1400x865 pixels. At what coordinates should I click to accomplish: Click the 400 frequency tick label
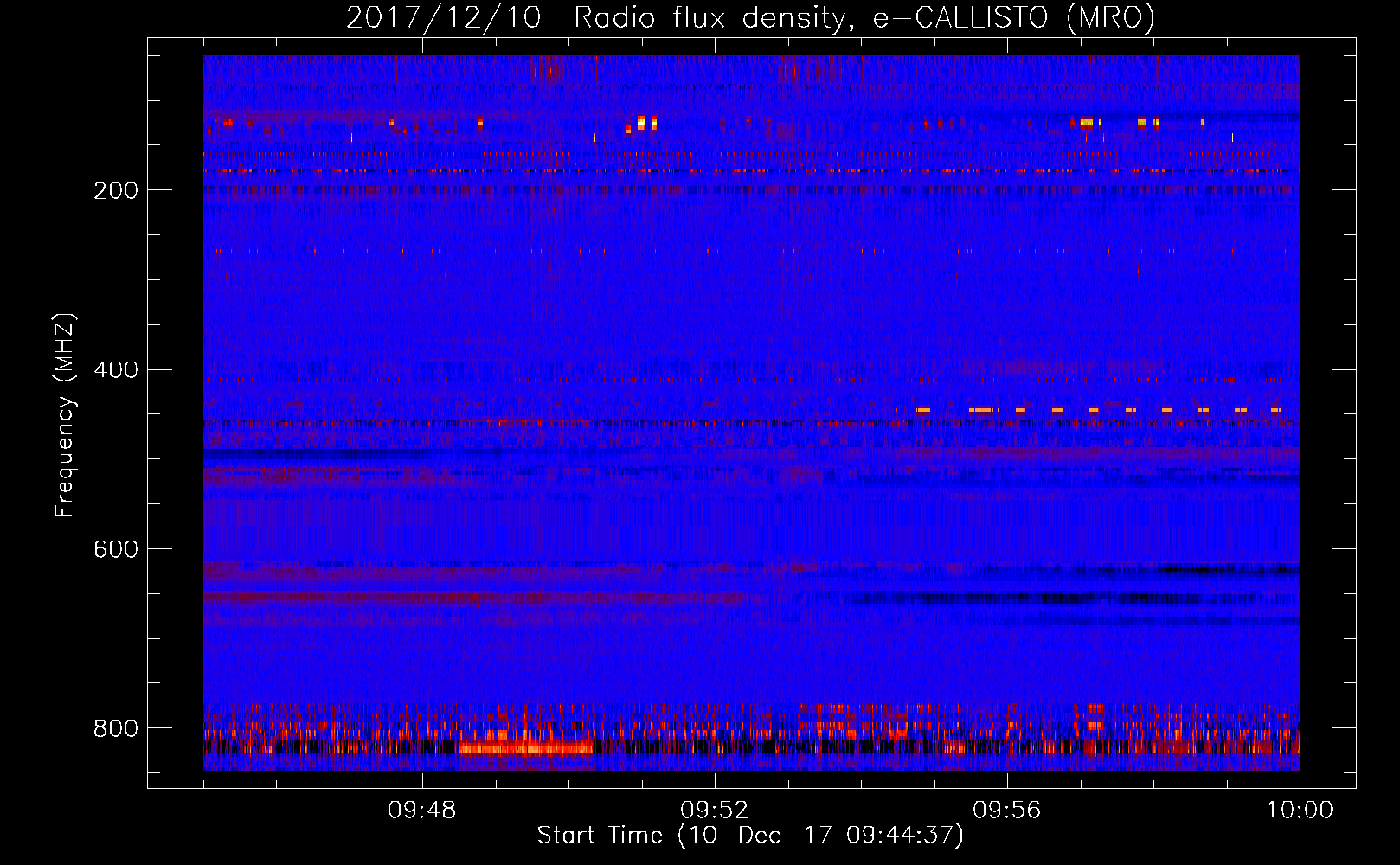pos(116,370)
